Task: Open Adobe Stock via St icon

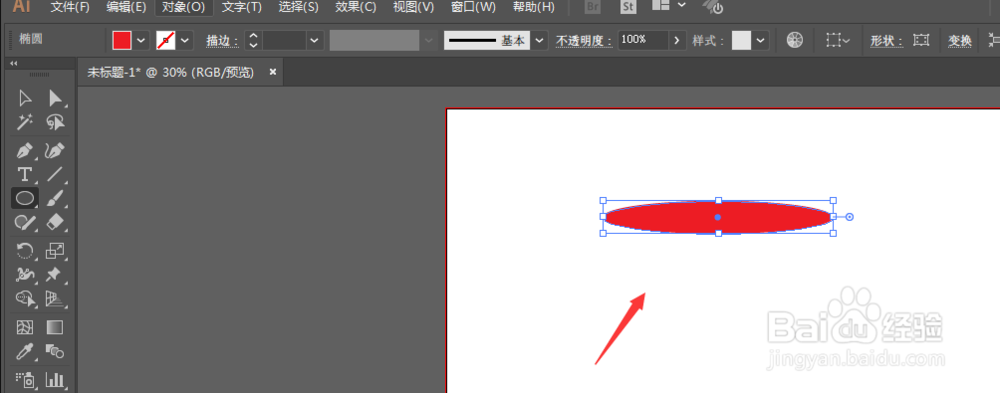Action: click(x=628, y=7)
